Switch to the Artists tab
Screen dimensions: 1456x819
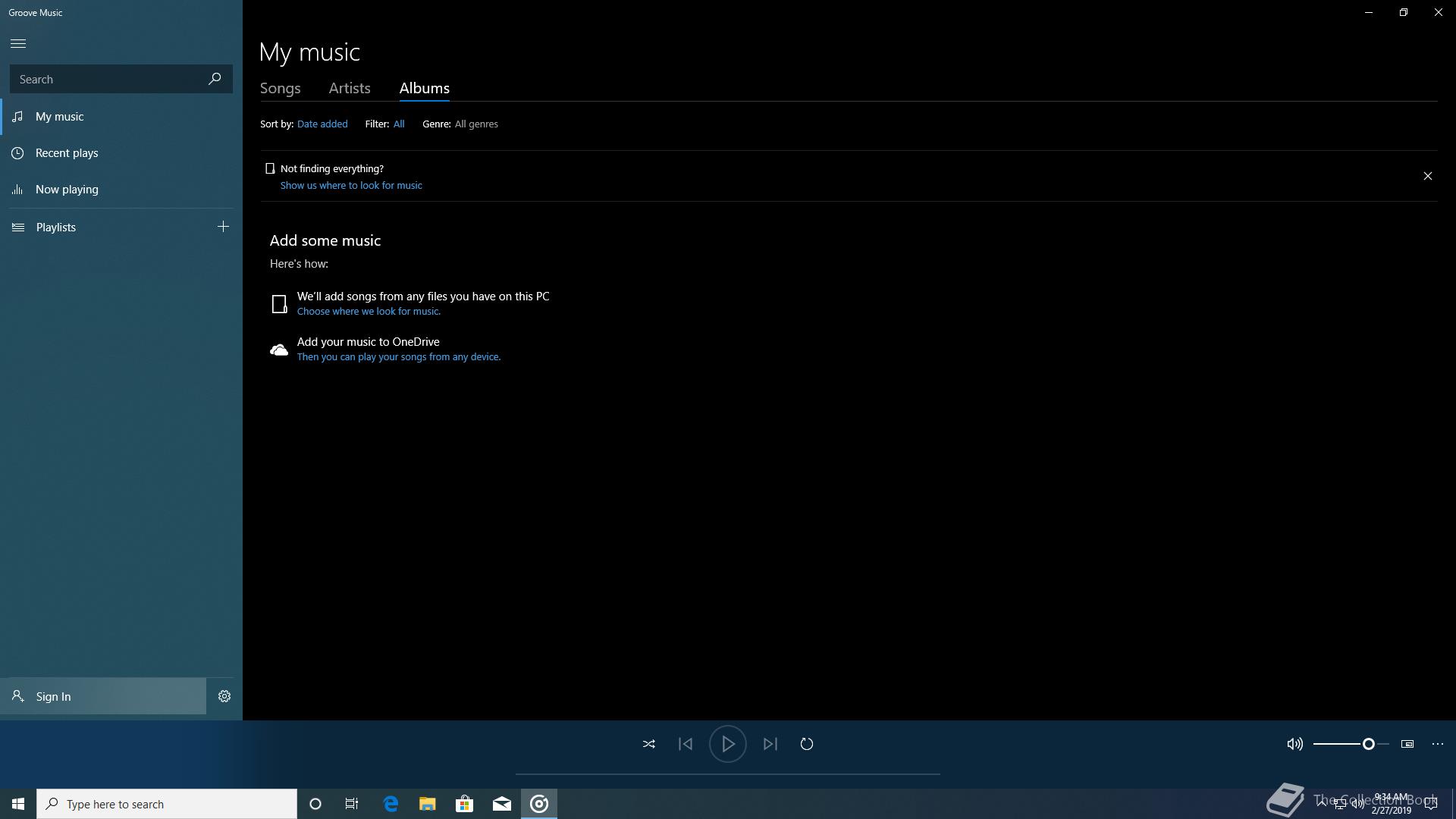350,88
